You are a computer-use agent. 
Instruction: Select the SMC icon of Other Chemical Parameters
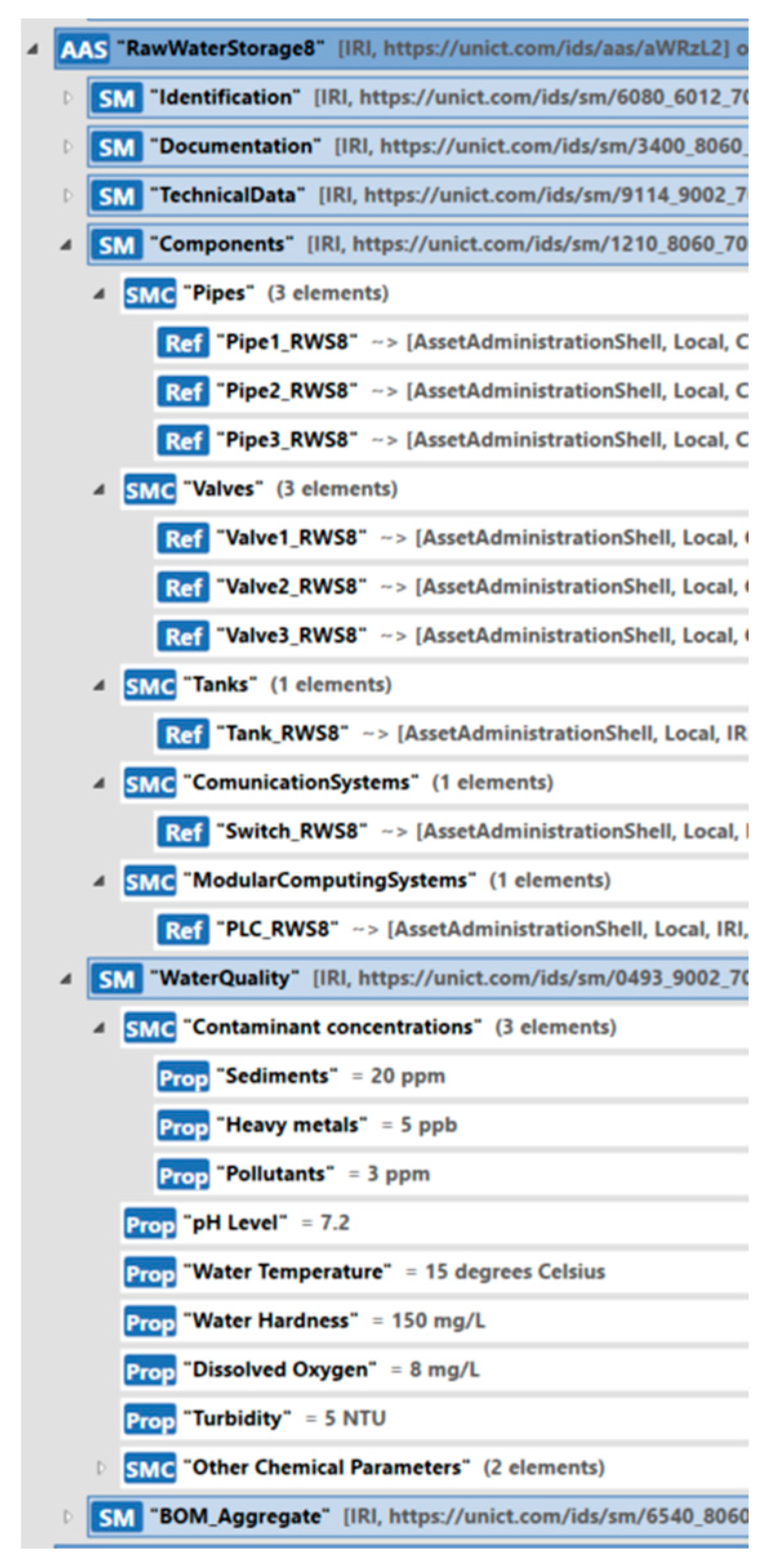click(150, 1469)
